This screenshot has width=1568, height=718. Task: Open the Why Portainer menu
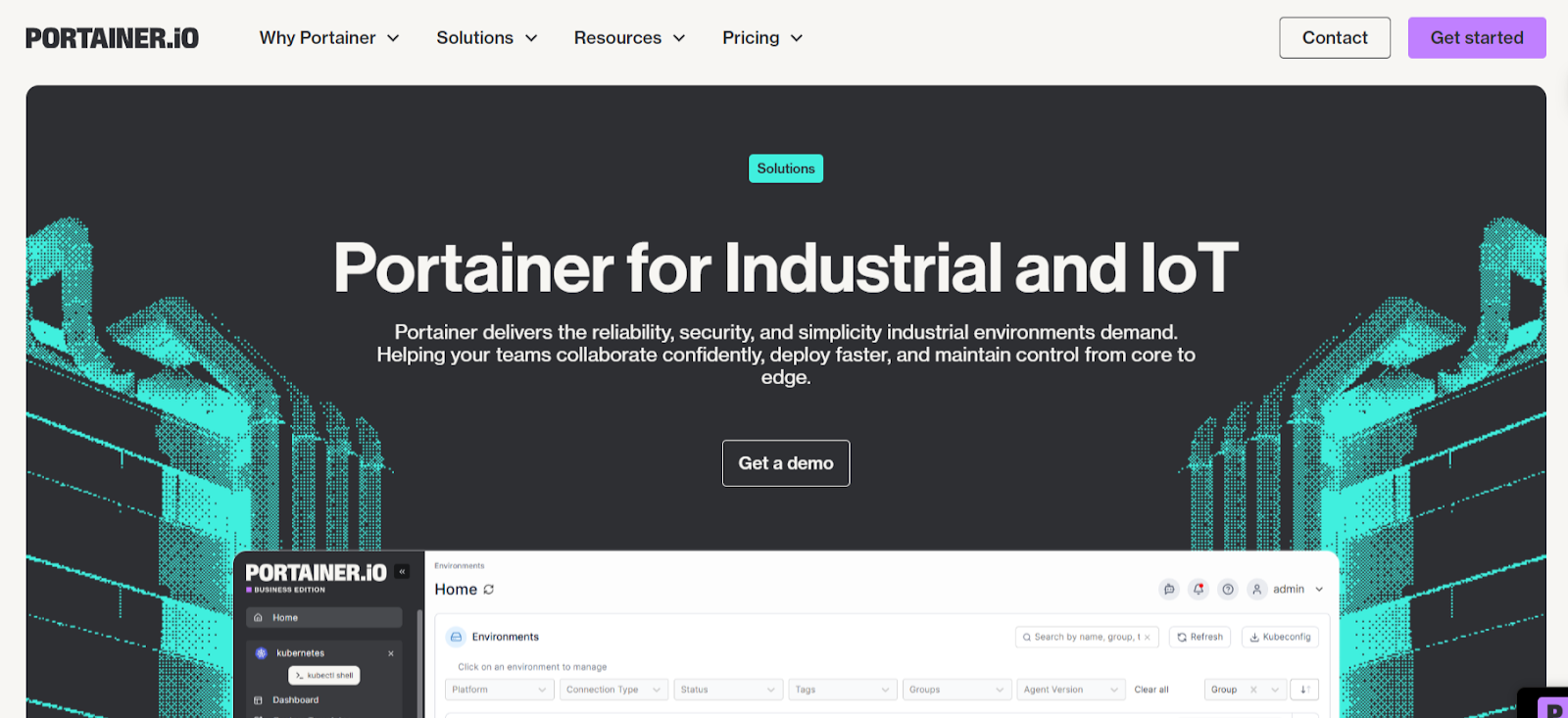click(329, 38)
